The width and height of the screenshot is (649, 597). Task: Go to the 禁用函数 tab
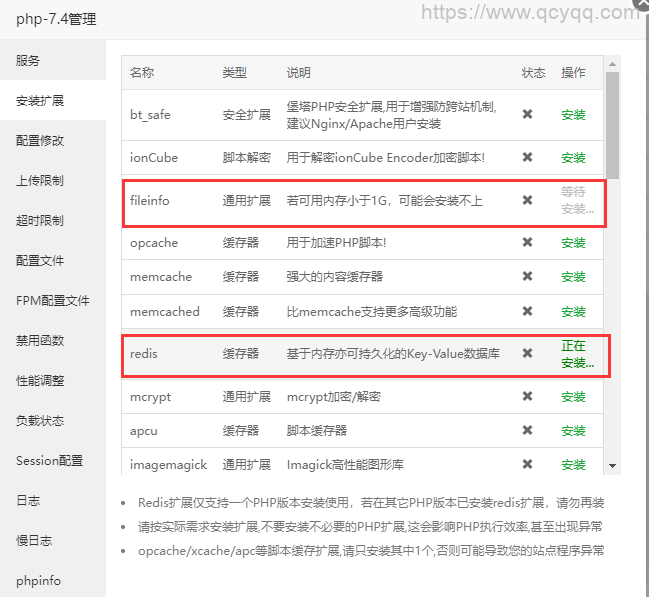(x=40, y=340)
